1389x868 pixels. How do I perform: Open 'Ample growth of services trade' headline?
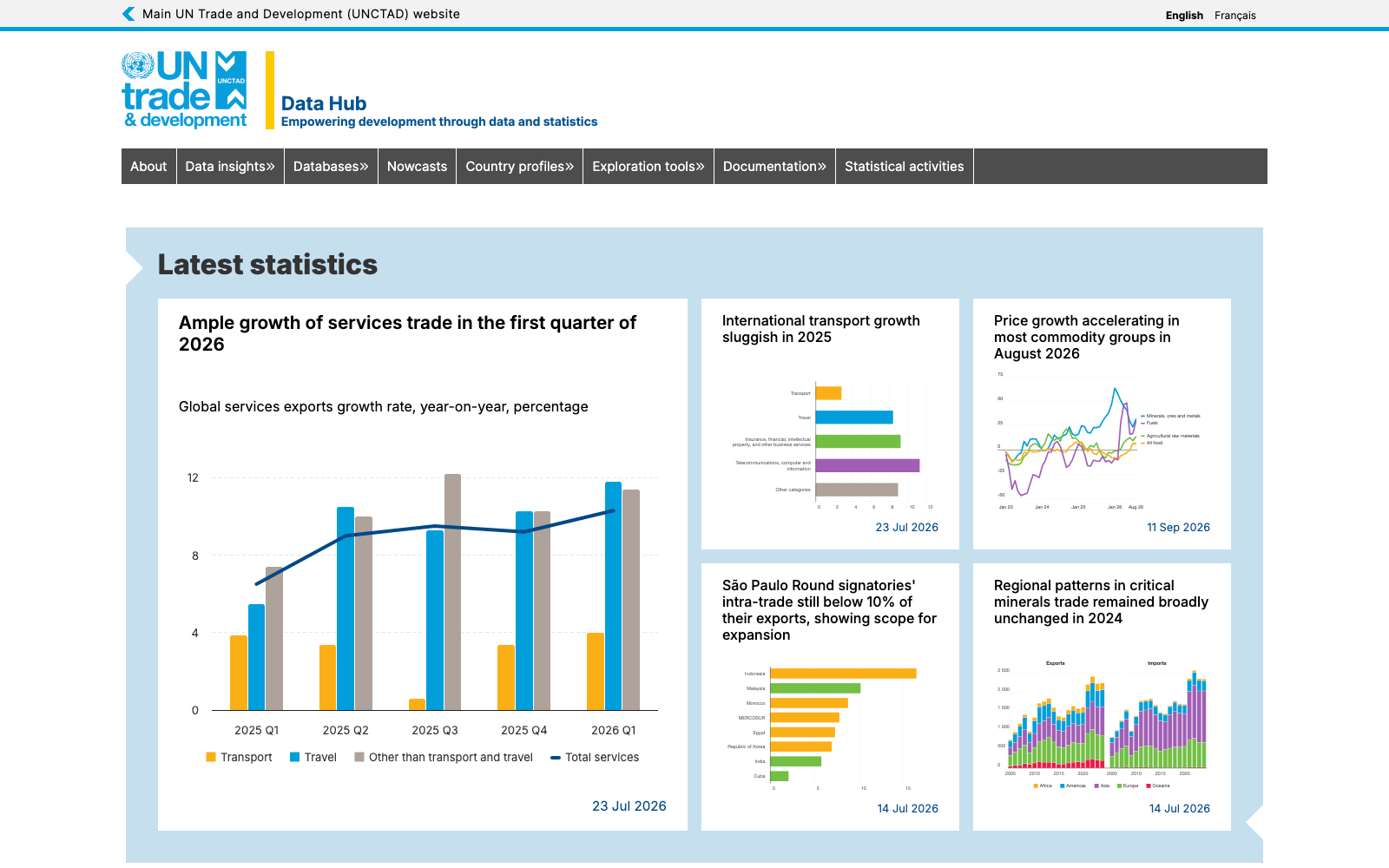click(407, 333)
